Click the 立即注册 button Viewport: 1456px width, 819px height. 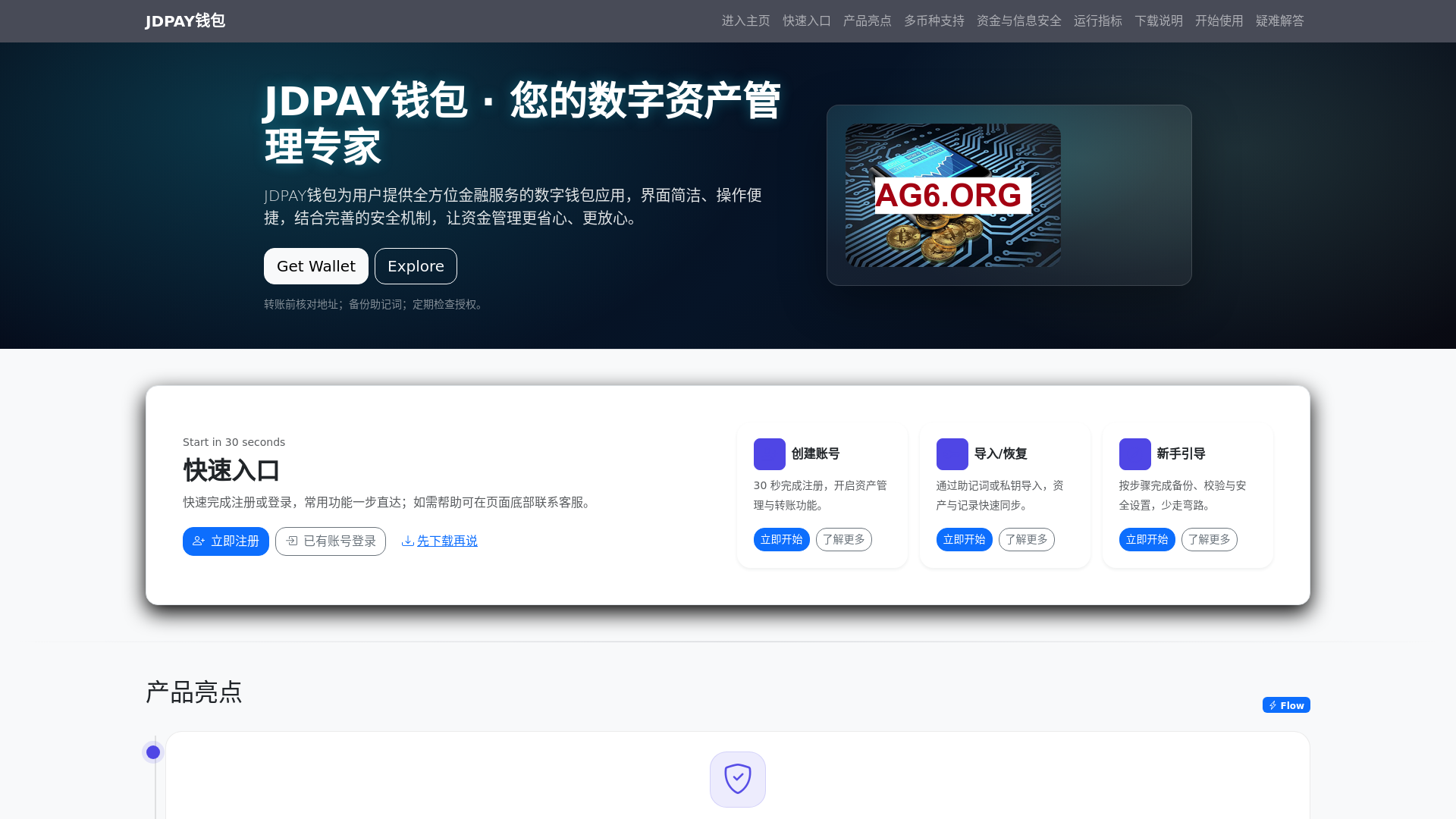tap(226, 541)
